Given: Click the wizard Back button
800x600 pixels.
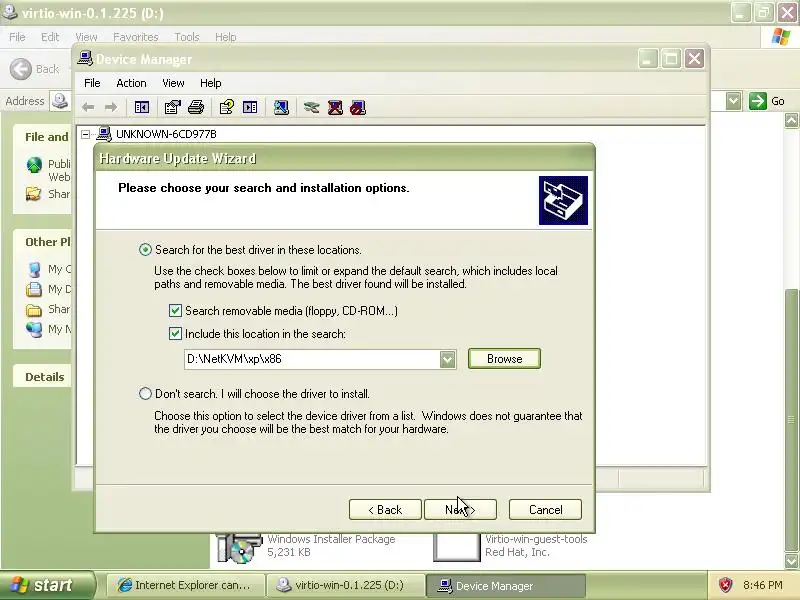Looking at the screenshot, I should click(x=385, y=510).
